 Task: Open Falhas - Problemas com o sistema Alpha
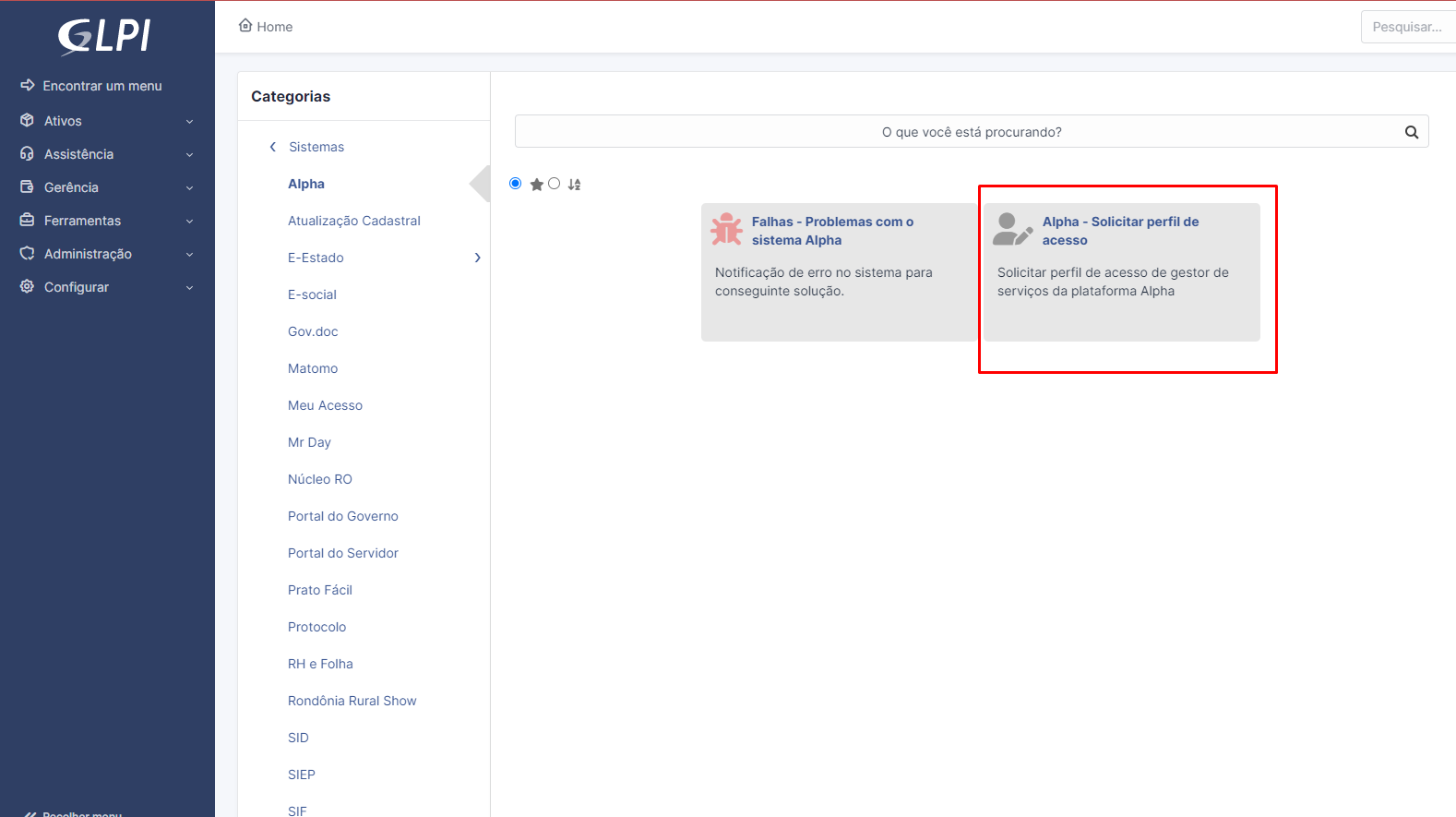[x=832, y=231]
